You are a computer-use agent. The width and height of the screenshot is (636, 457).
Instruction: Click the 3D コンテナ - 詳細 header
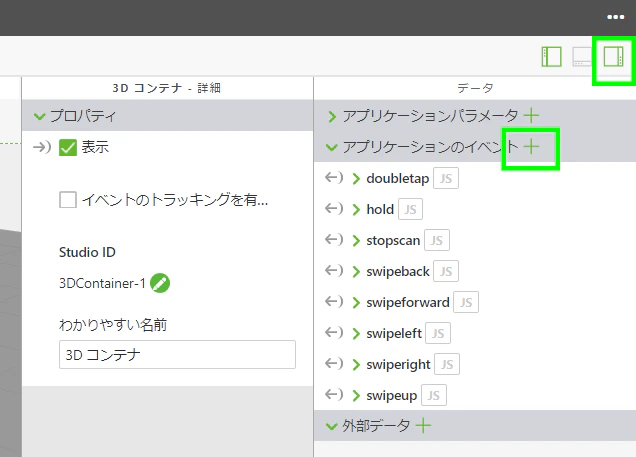click(x=167, y=88)
